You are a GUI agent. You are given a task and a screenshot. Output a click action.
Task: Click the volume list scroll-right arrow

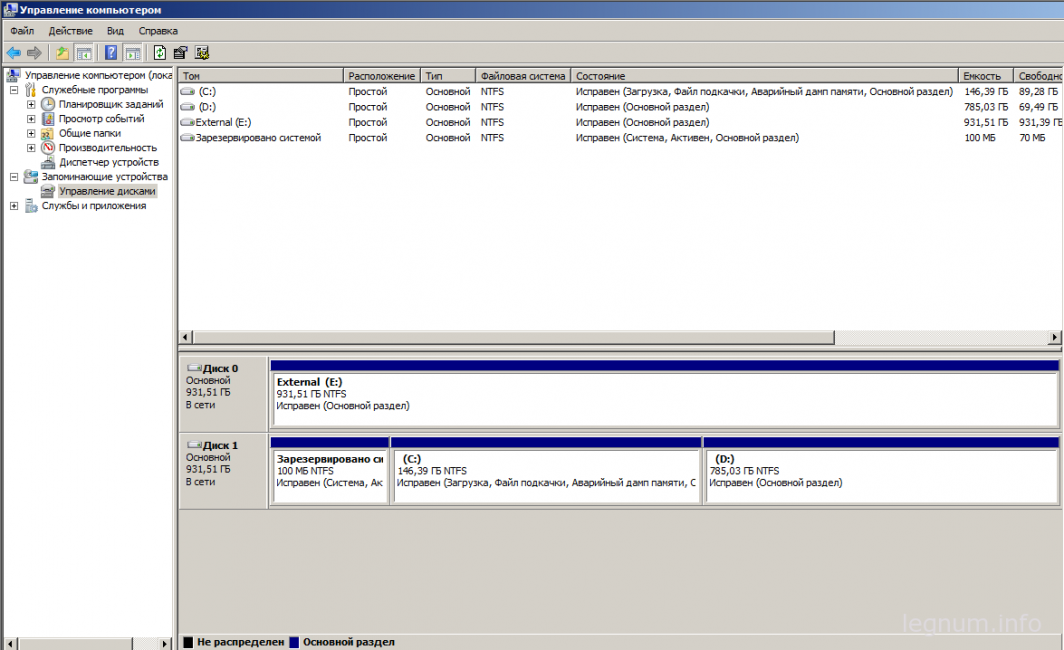(1054, 337)
